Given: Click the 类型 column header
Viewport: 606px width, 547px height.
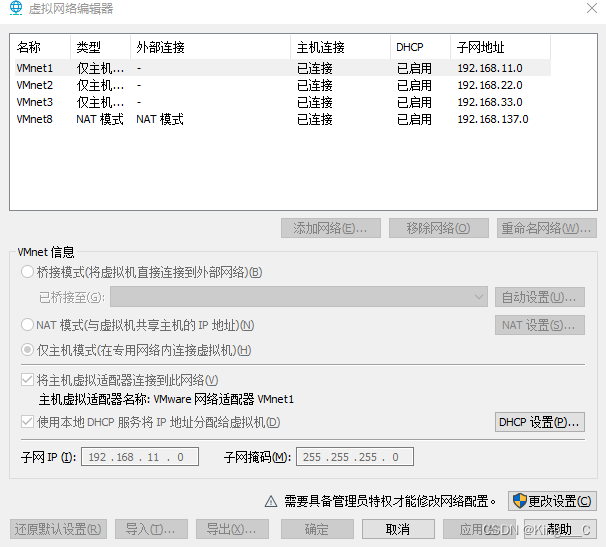Looking at the screenshot, I should (100, 47).
